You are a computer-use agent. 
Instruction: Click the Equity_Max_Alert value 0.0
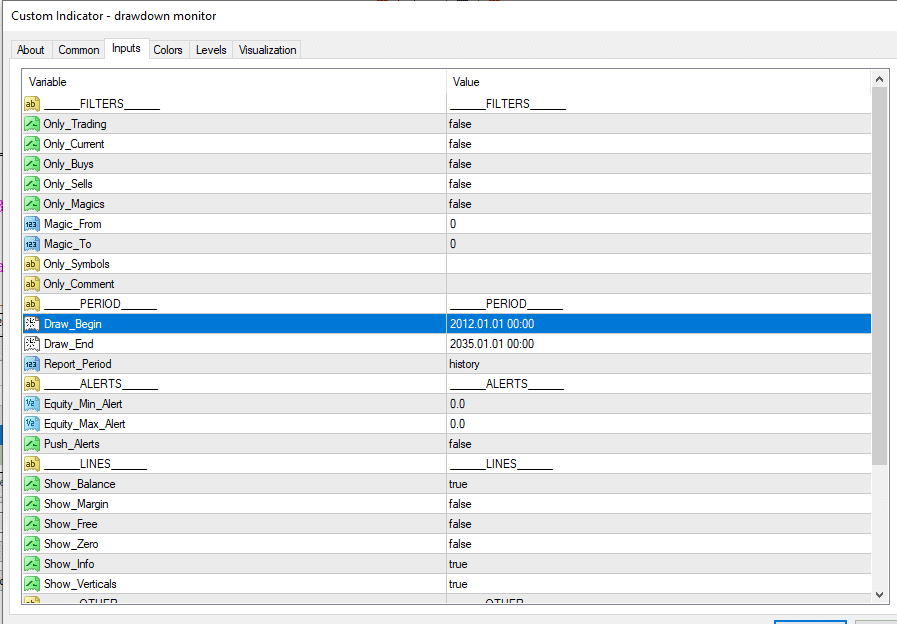pyautogui.click(x=458, y=424)
